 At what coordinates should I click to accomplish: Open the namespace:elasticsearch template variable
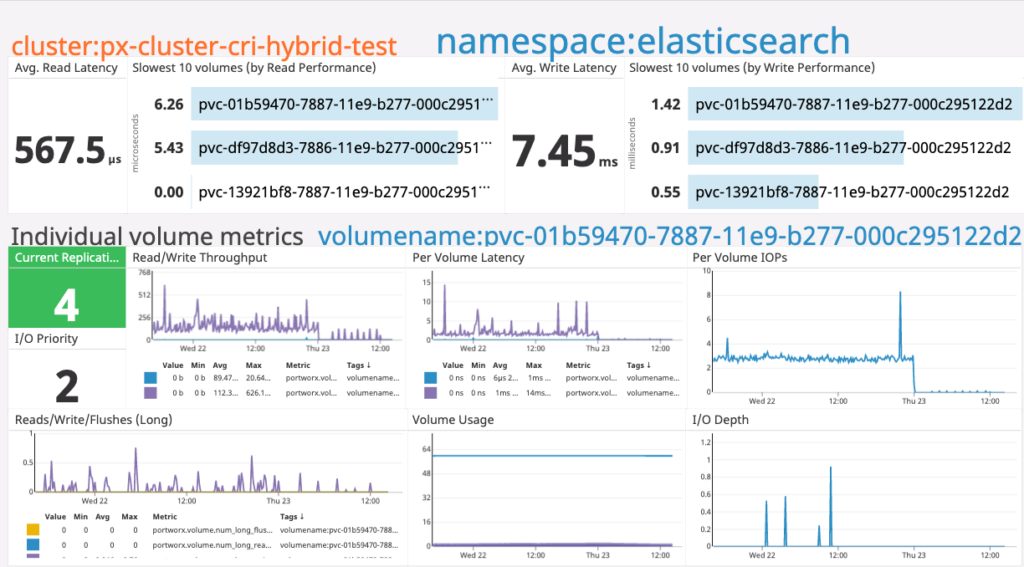642,42
